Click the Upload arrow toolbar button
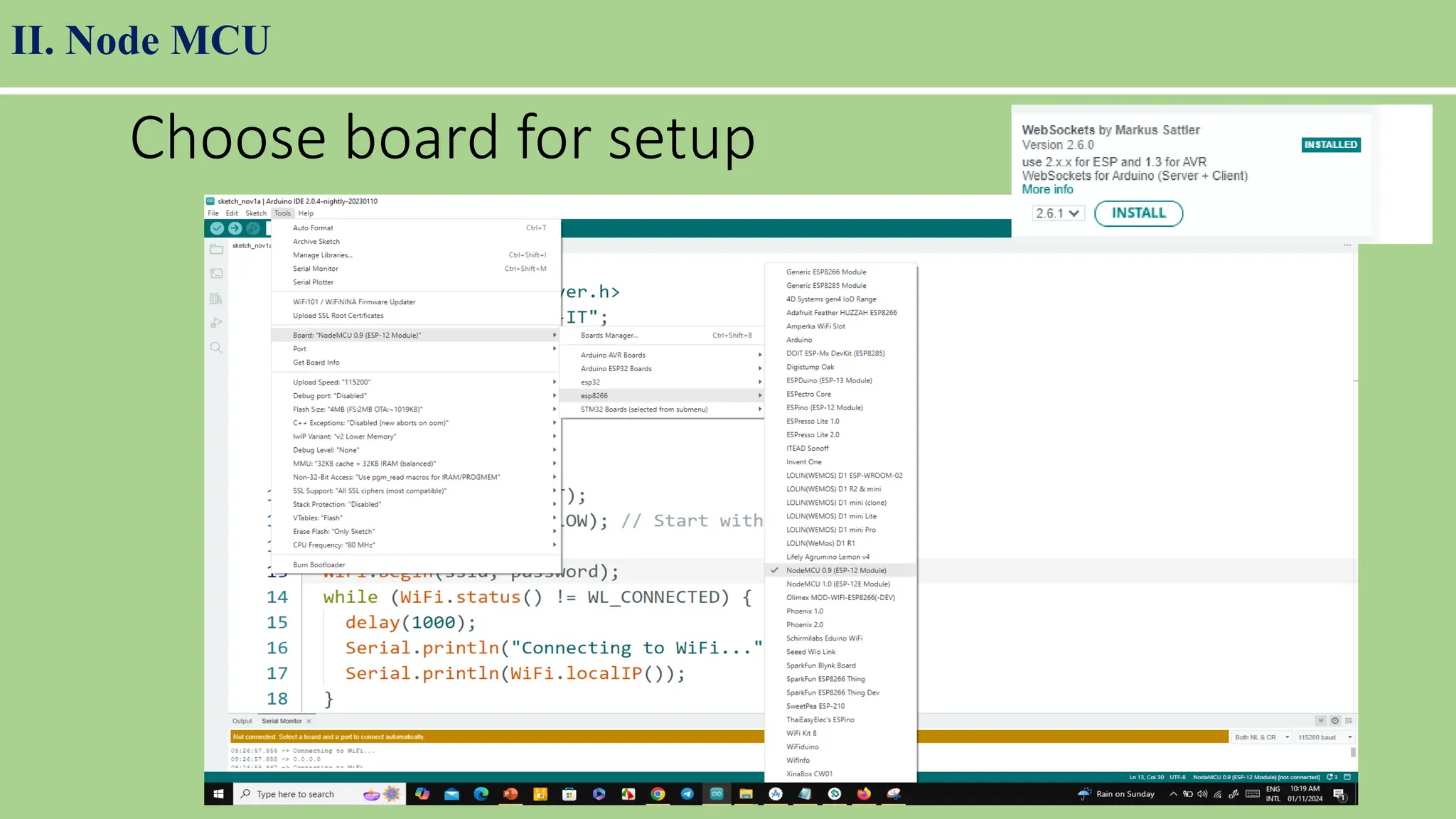This screenshot has height=819, width=1456. (x=235, y=228)
